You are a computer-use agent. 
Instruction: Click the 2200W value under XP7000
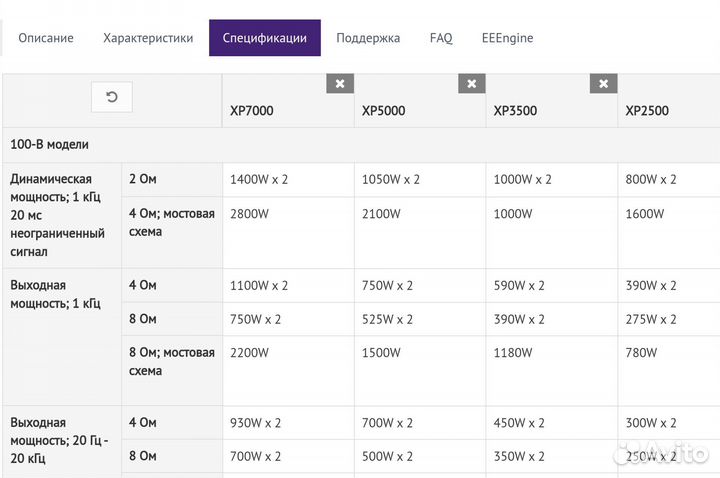249,352
